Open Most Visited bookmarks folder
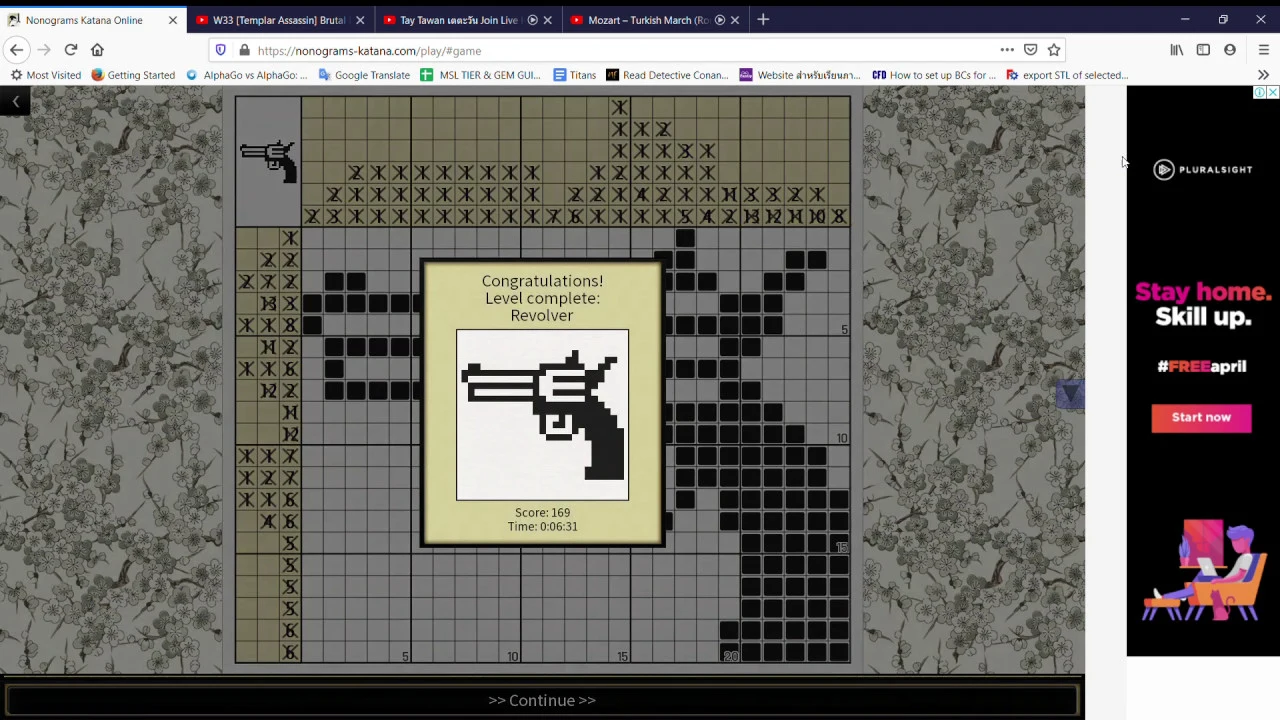Image resolution: width=1280 pixels, height=720 pixels. point(46,75)
